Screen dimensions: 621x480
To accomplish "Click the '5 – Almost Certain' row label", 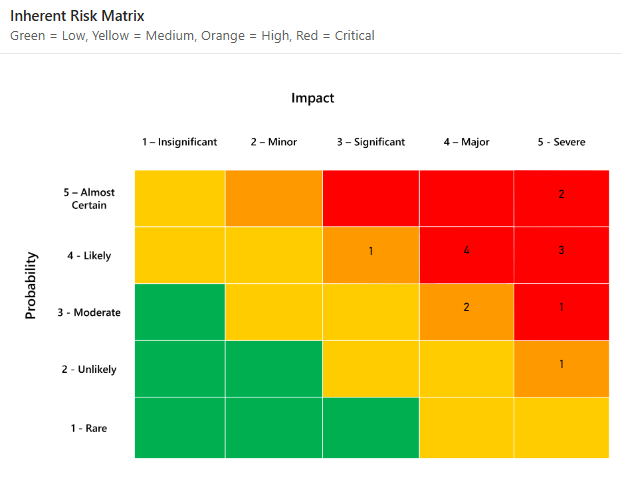I will coord(89,199).
